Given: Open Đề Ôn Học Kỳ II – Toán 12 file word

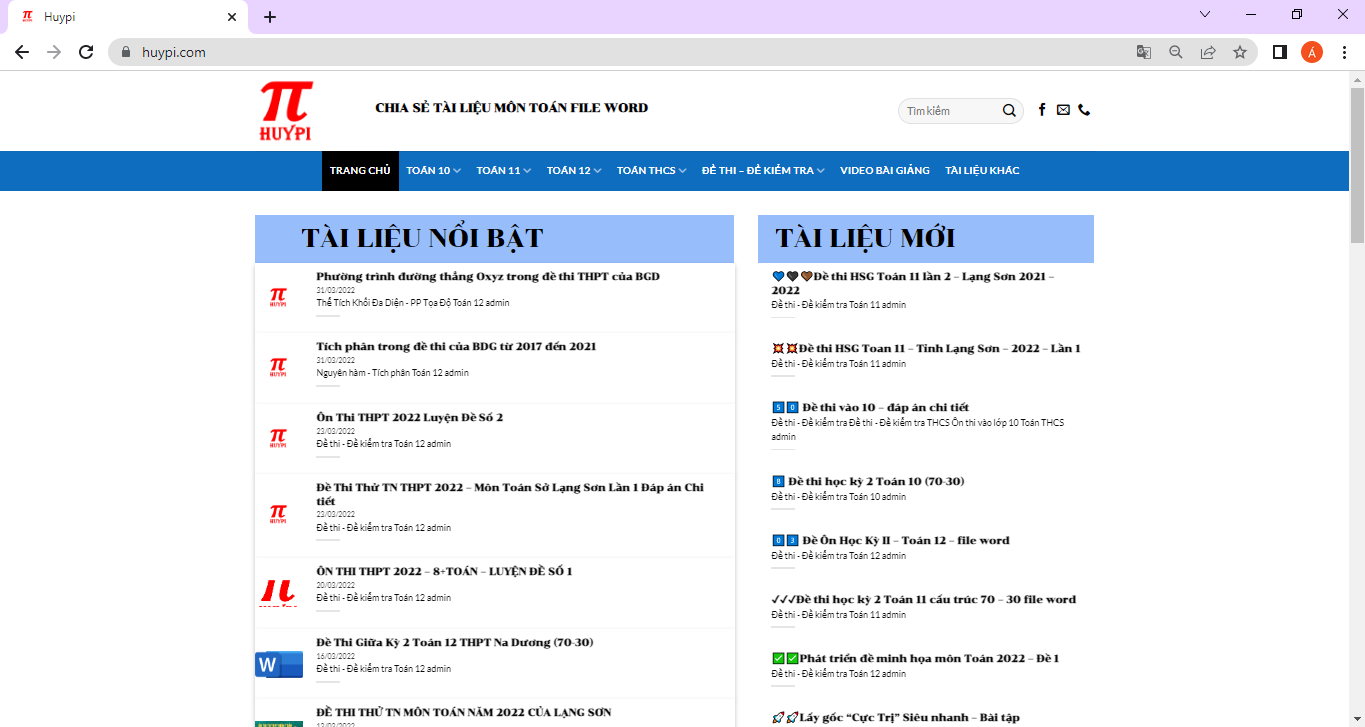Looking at the screenshot, I should [890, 541].
